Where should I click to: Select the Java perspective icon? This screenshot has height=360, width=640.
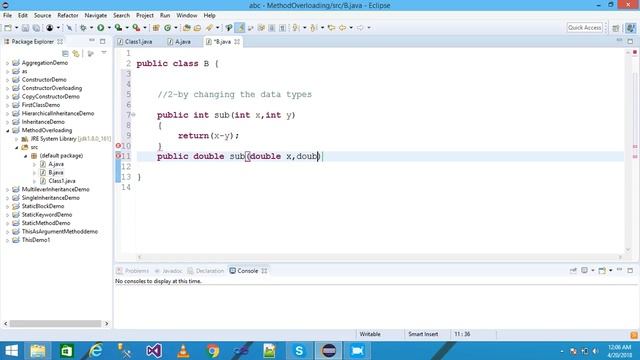point(631,28)
